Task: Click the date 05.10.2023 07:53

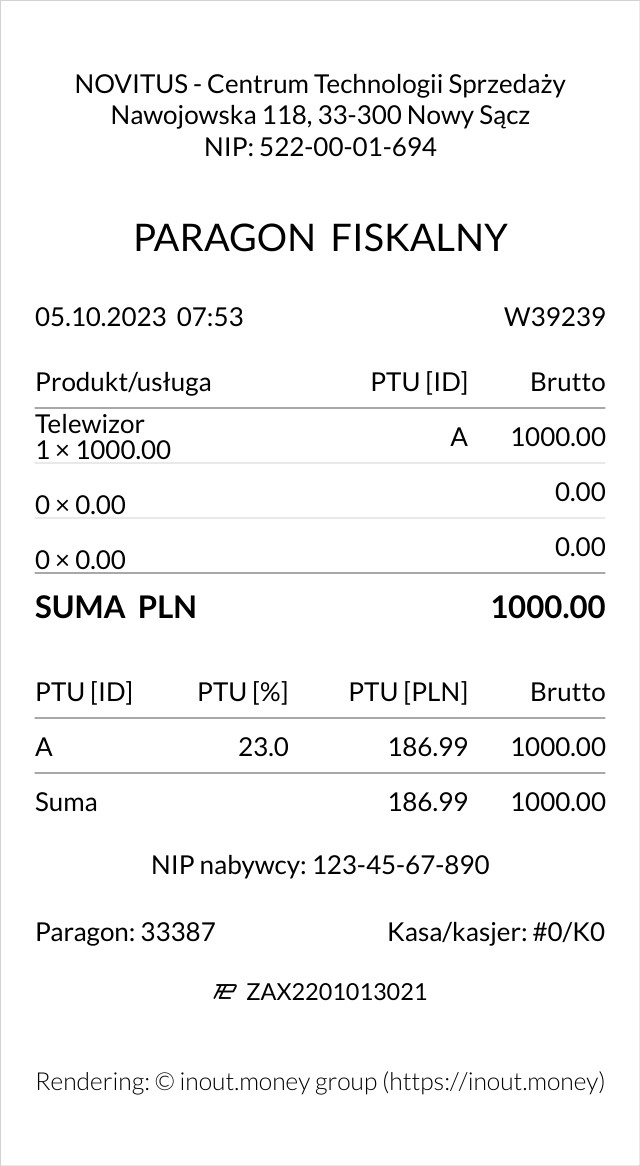Action: tap(139, 317)
